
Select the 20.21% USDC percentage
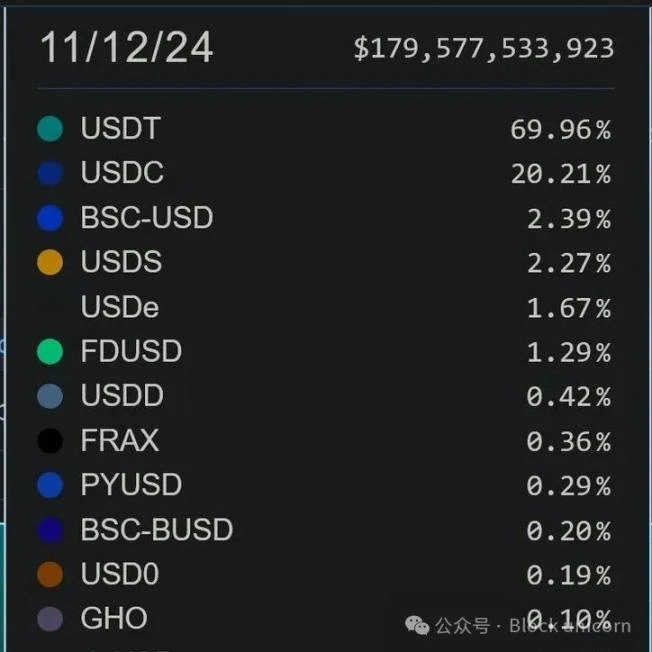(x=559, y=174)
